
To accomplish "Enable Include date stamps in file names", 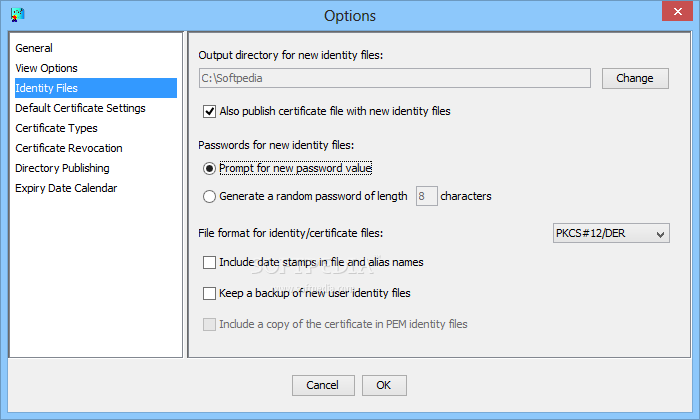I will (209, 262).
